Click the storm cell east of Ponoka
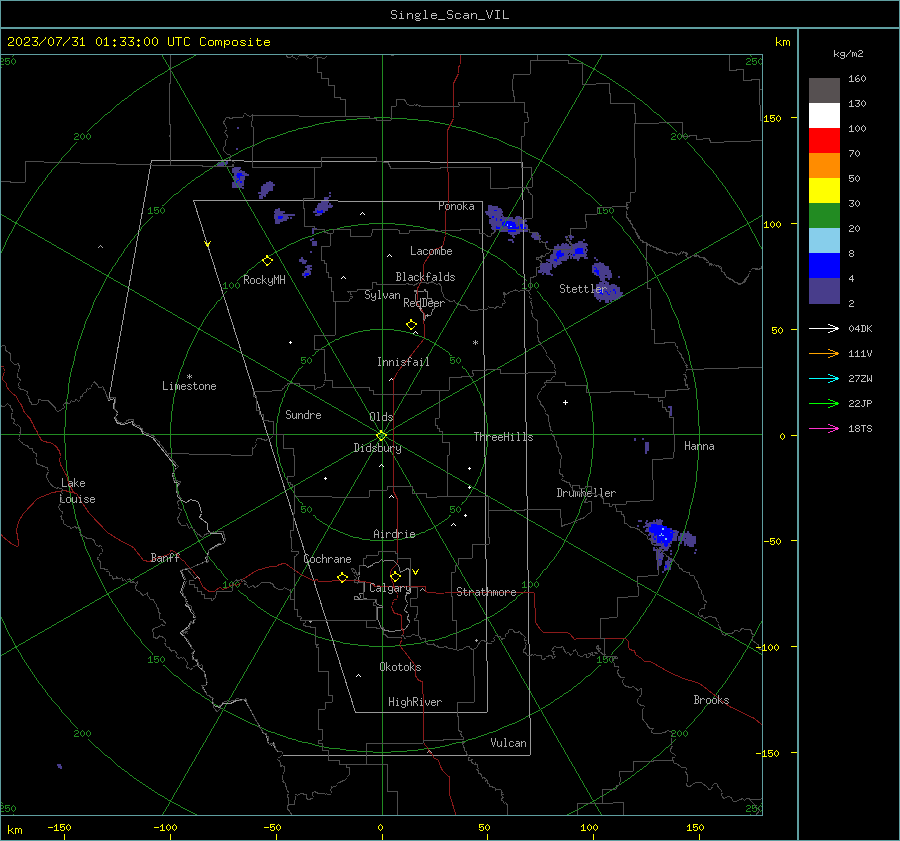 click(x=508, y=223)
